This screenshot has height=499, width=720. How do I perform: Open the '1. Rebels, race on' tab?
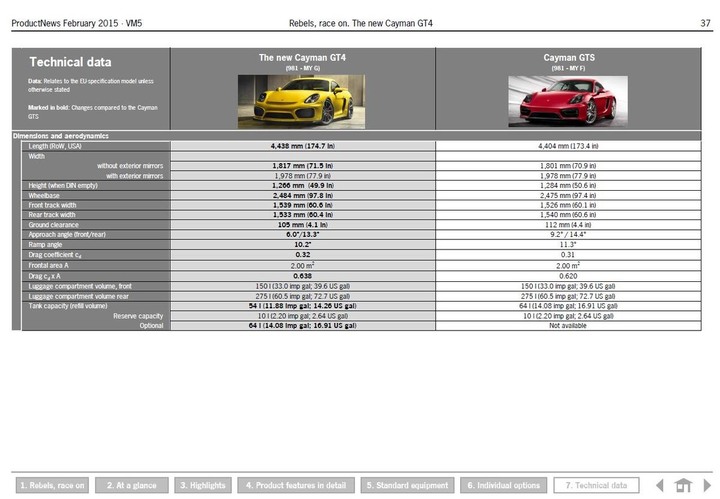click(52, 485)
